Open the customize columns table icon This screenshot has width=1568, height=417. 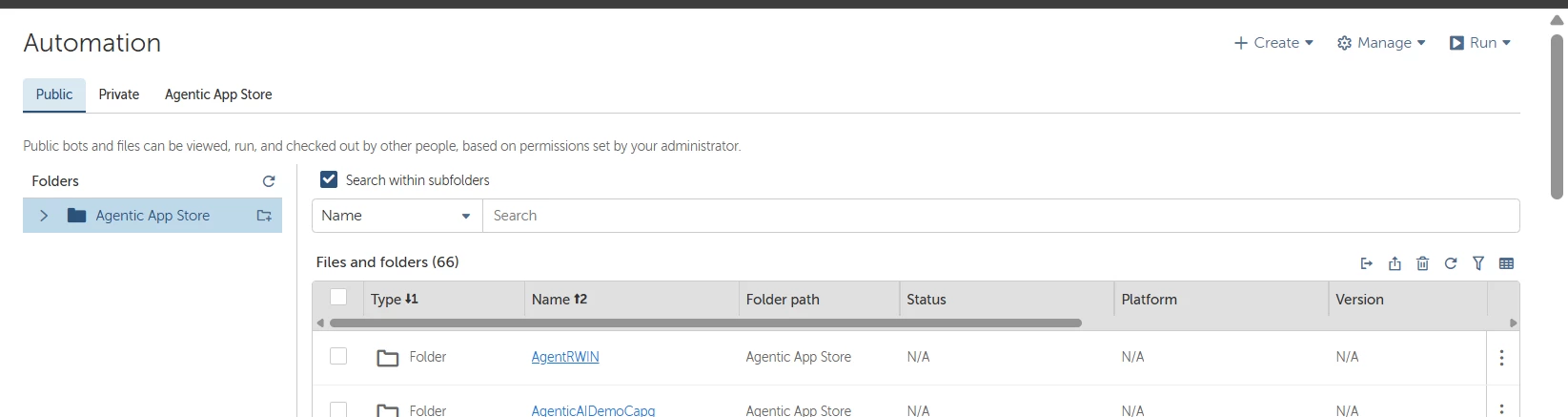click(1506, 263)
